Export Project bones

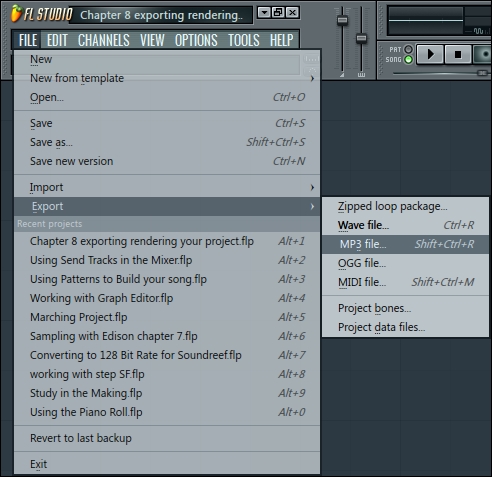coord(405,308)
